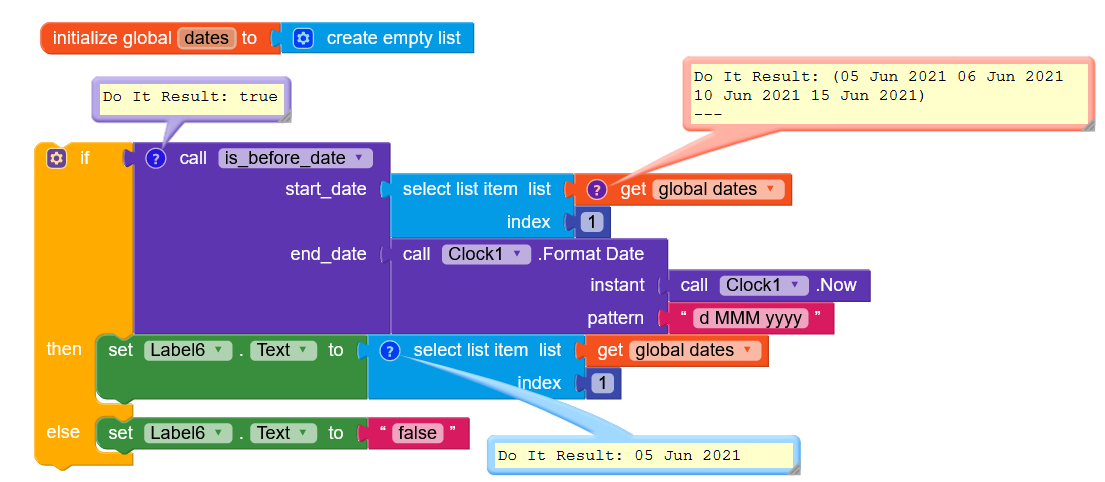Click resize handle of 05 Jun 2021 bubble
The height and width of the screenshot is (482, 1105).
click(x=794, y=469)
